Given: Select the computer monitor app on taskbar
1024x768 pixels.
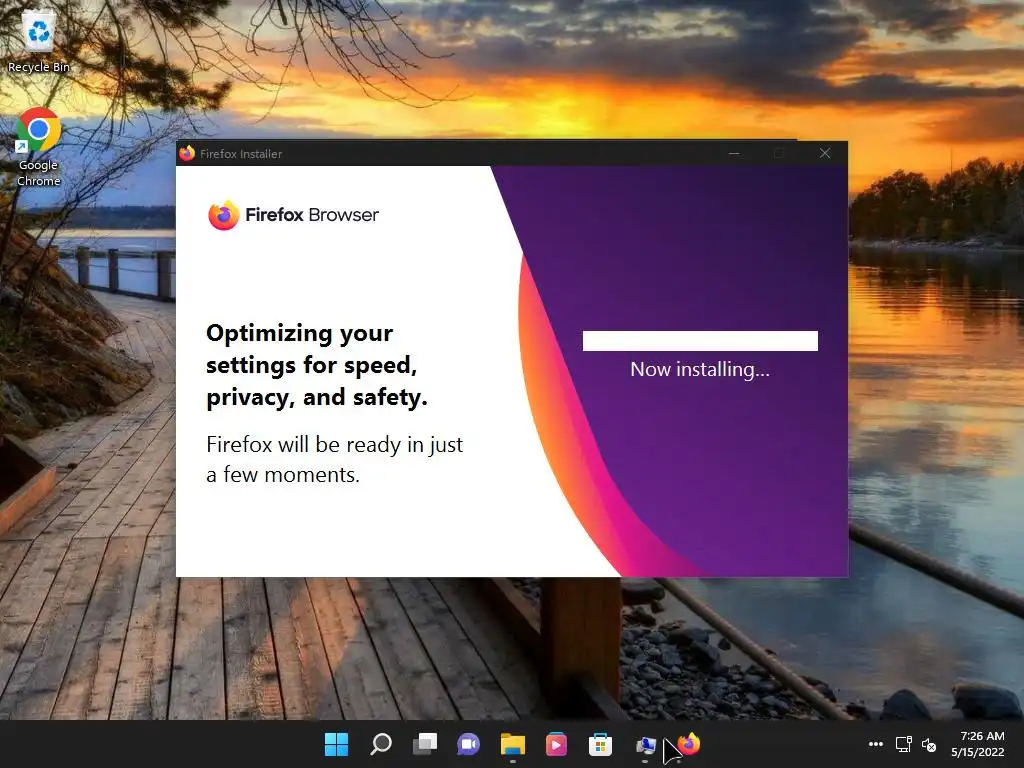Looking at the screenshot, I should click(645, 744).
